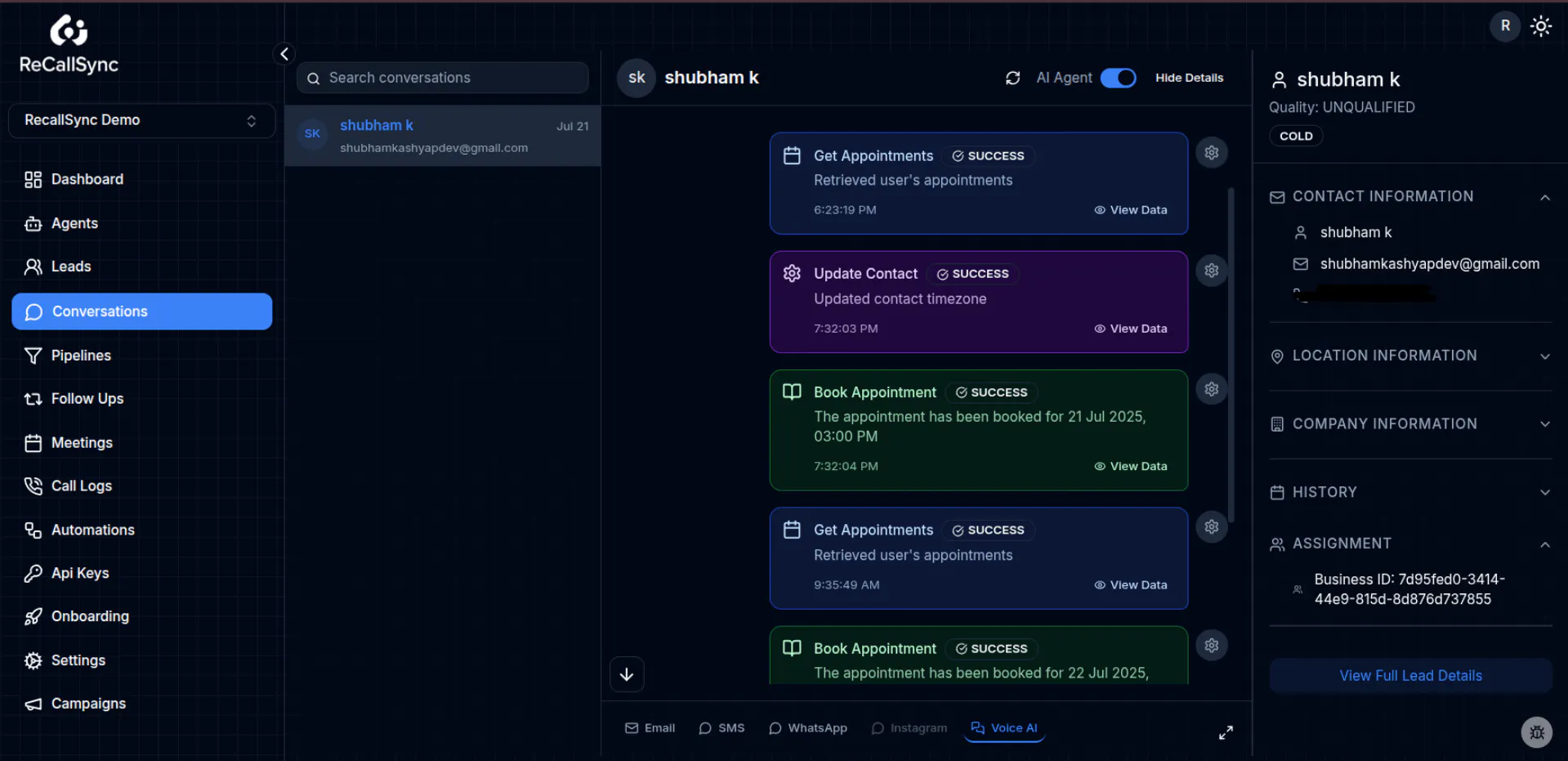View data for the Update Contact event

[1131, 329]
